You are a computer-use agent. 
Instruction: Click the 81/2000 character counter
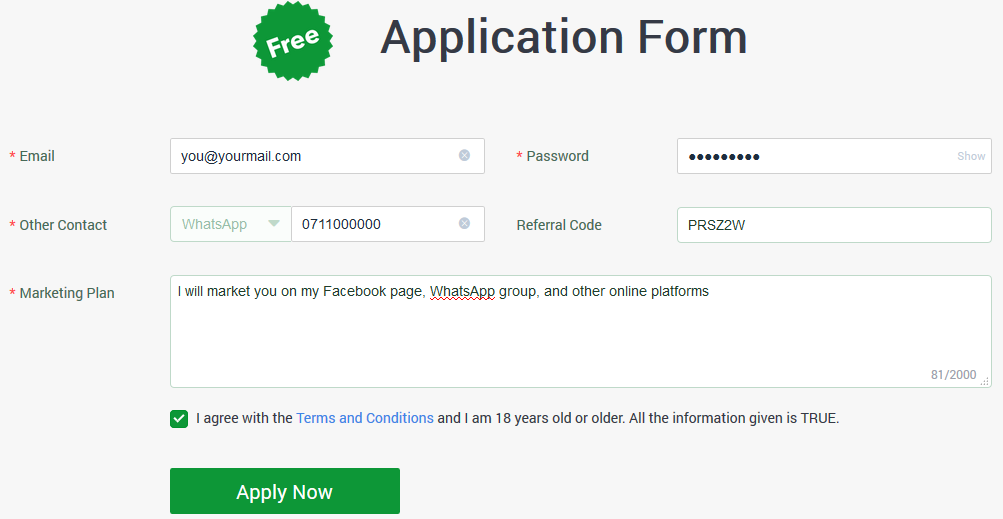click(x=953, y=375)
